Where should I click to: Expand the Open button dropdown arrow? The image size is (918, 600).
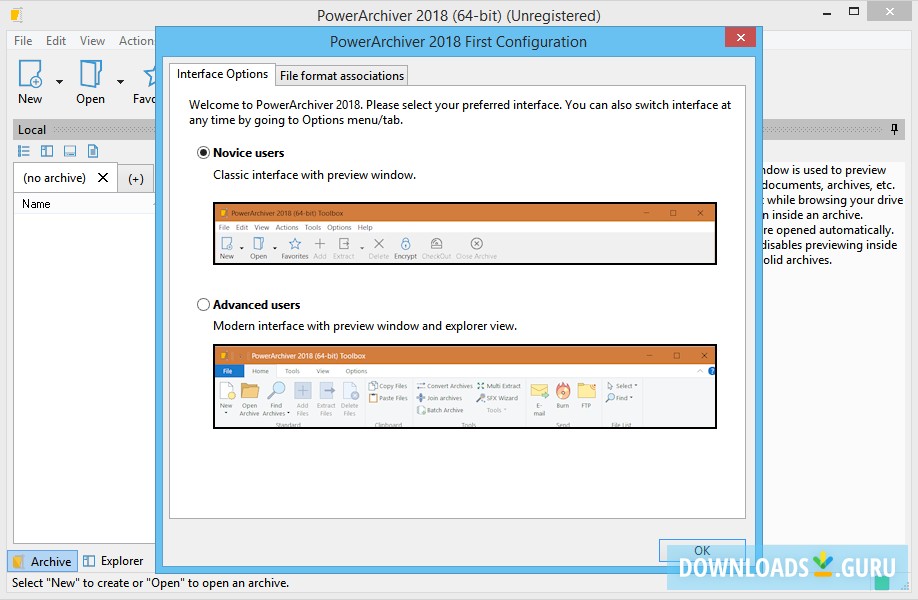120,82
